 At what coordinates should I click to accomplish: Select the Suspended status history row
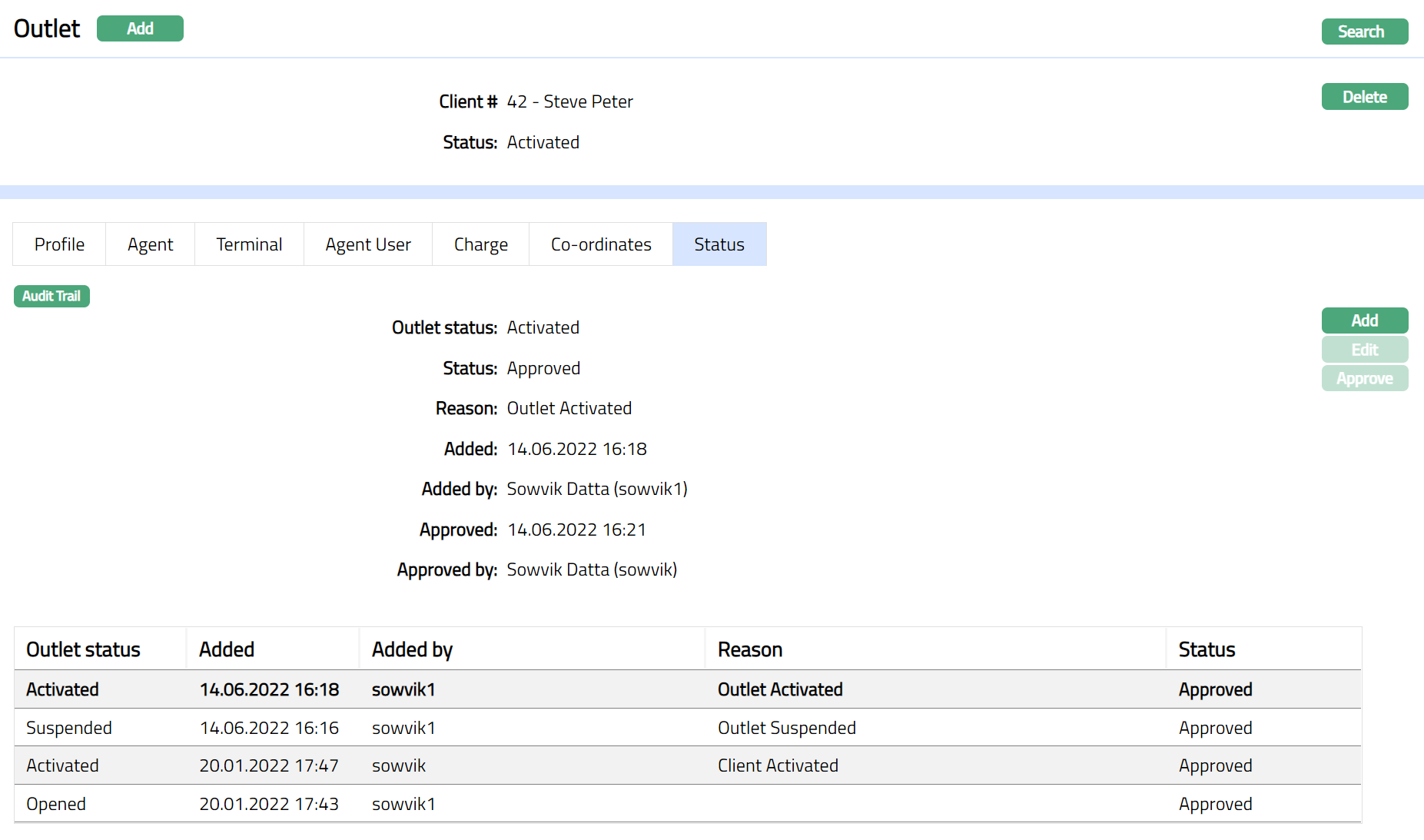click(687, 728)
